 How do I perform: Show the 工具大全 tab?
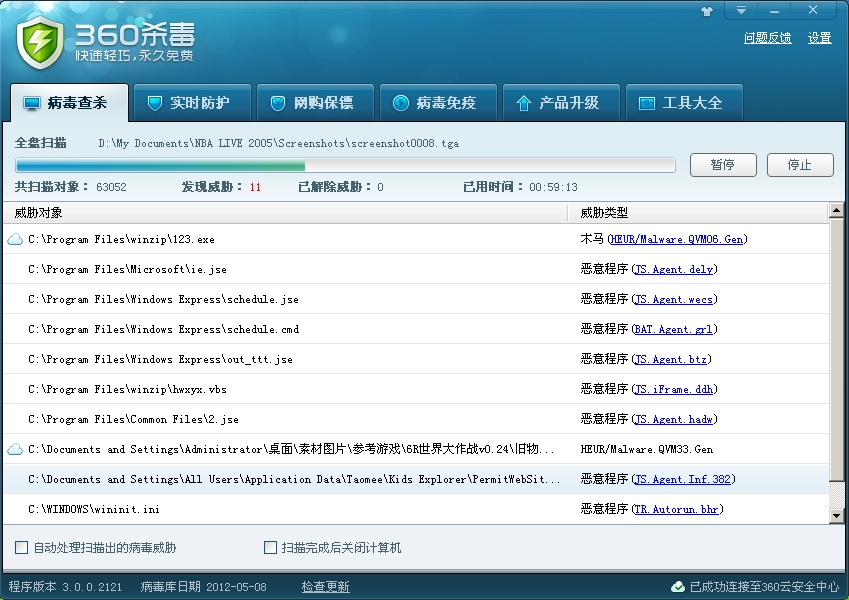point(684,103)
